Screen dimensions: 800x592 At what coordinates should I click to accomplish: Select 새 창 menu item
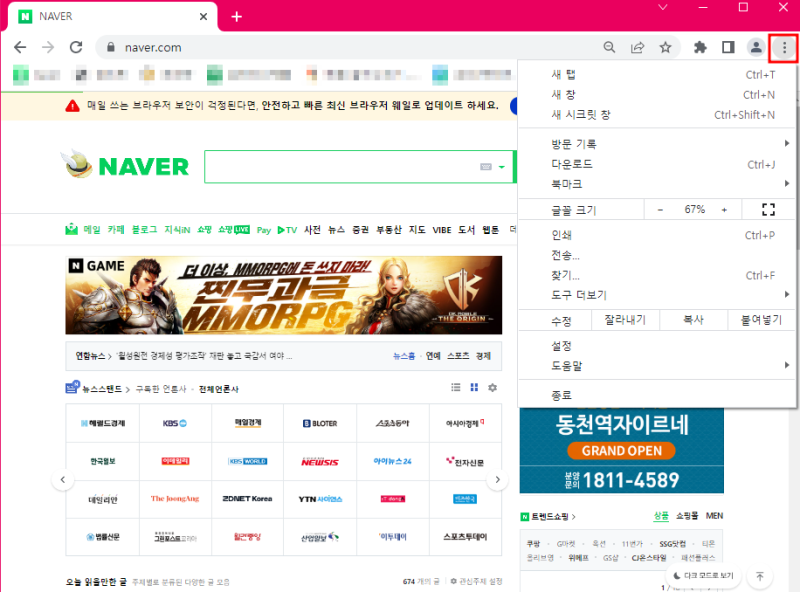tap(657, 94)
